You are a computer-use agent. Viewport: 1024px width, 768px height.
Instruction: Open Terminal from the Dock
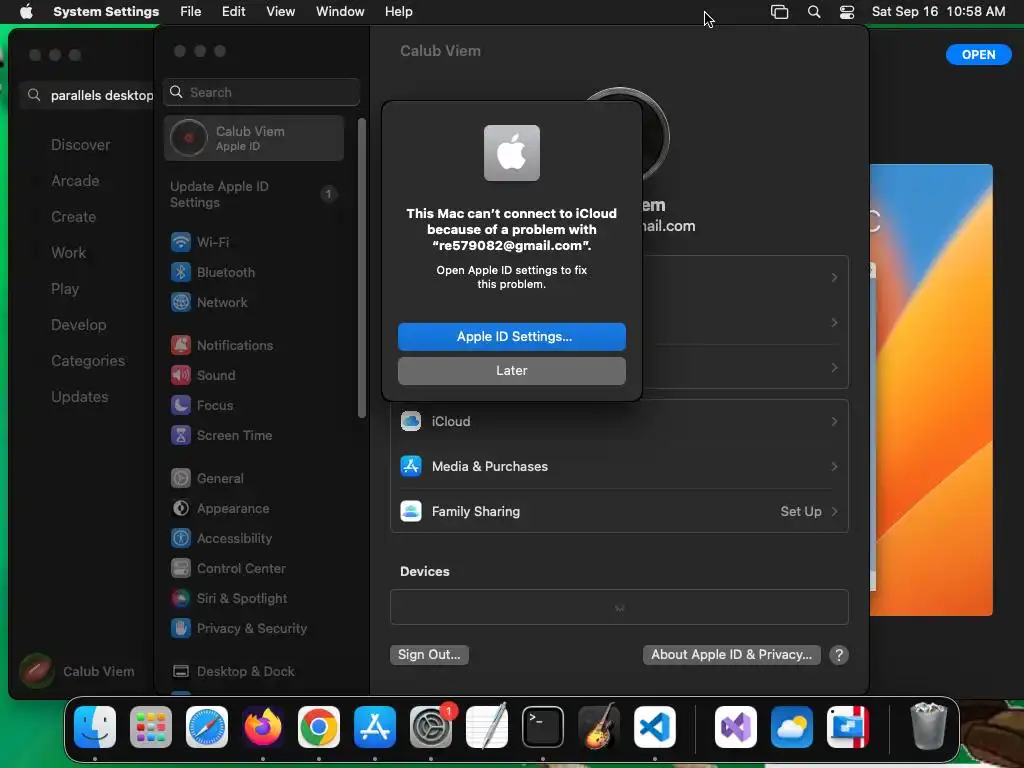543,727
